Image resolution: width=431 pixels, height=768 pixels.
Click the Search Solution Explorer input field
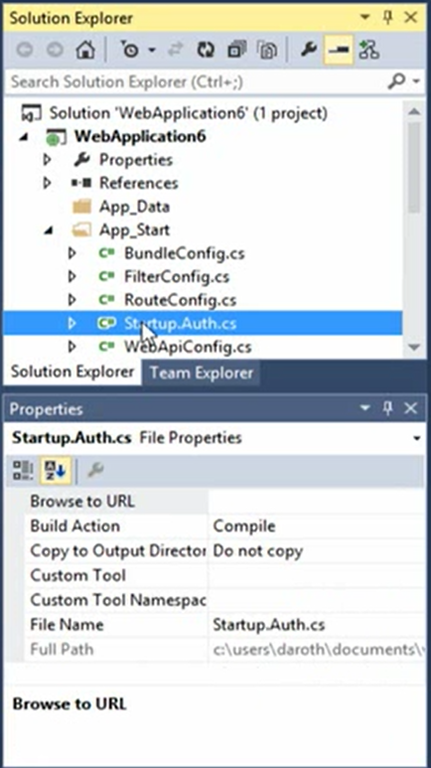pyautogui.click(x=197, y=81)
